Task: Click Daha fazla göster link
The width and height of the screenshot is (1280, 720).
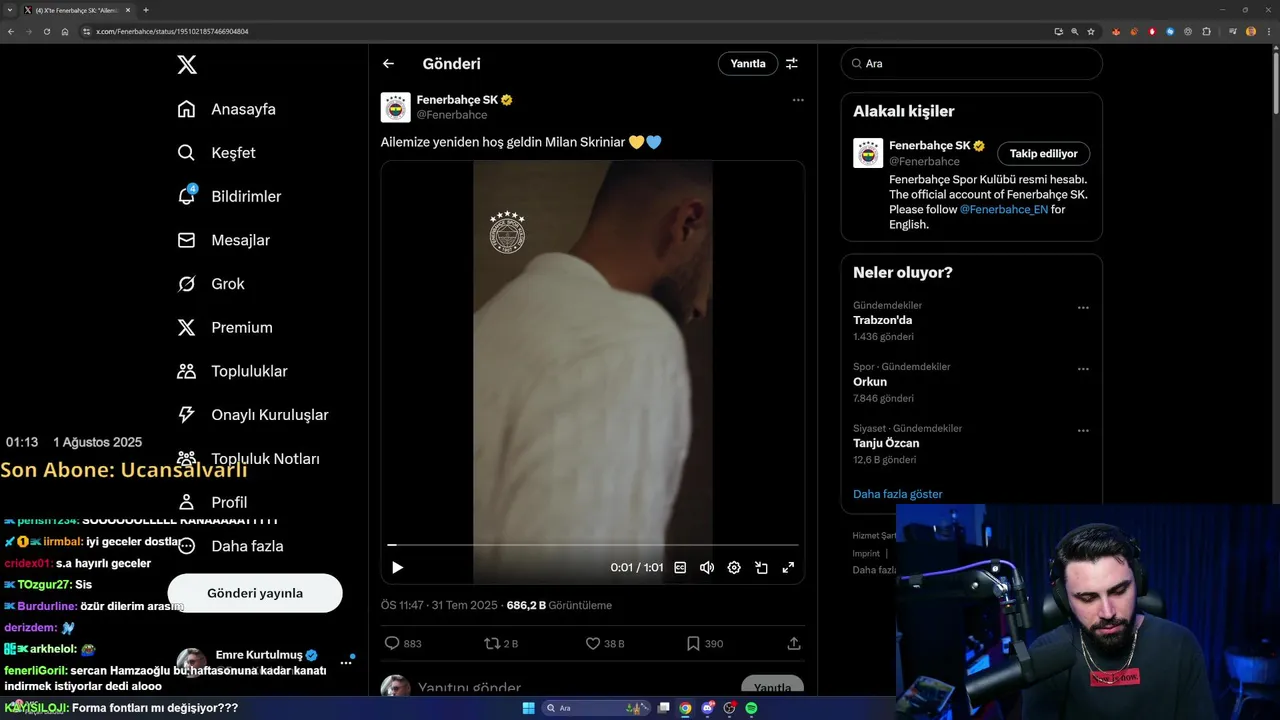Action: click(897, 494)
